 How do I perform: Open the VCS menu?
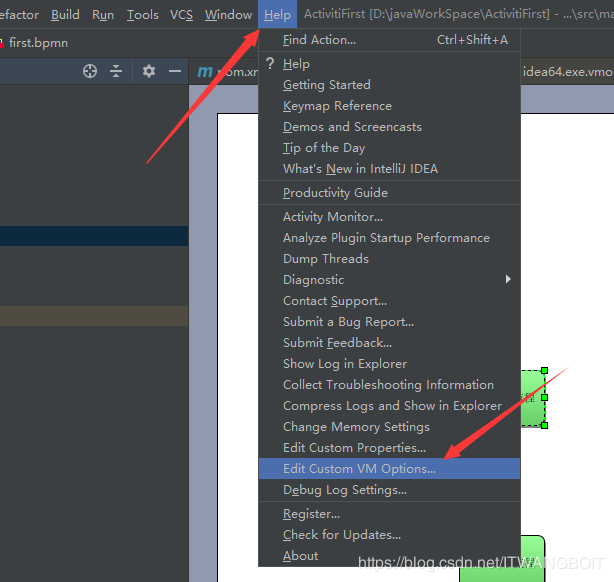(x=181, y=15)
